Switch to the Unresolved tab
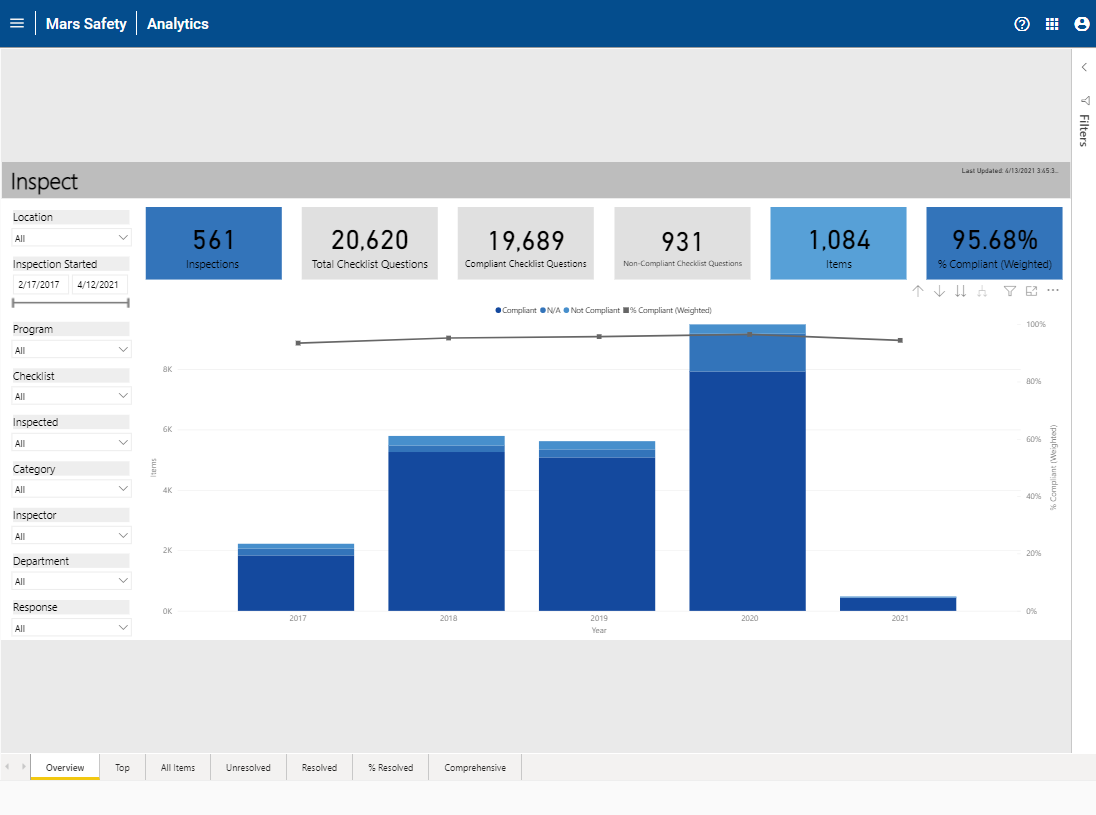The height and width of the screenshot is (815, 1096). [248, 767]
